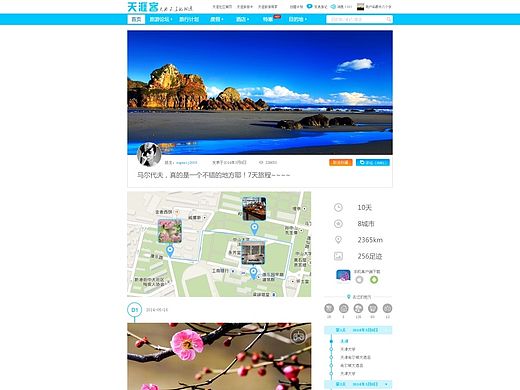The image size is (520, 390).
Task: Open the plum blossom photo
Action: pos(219,356)
